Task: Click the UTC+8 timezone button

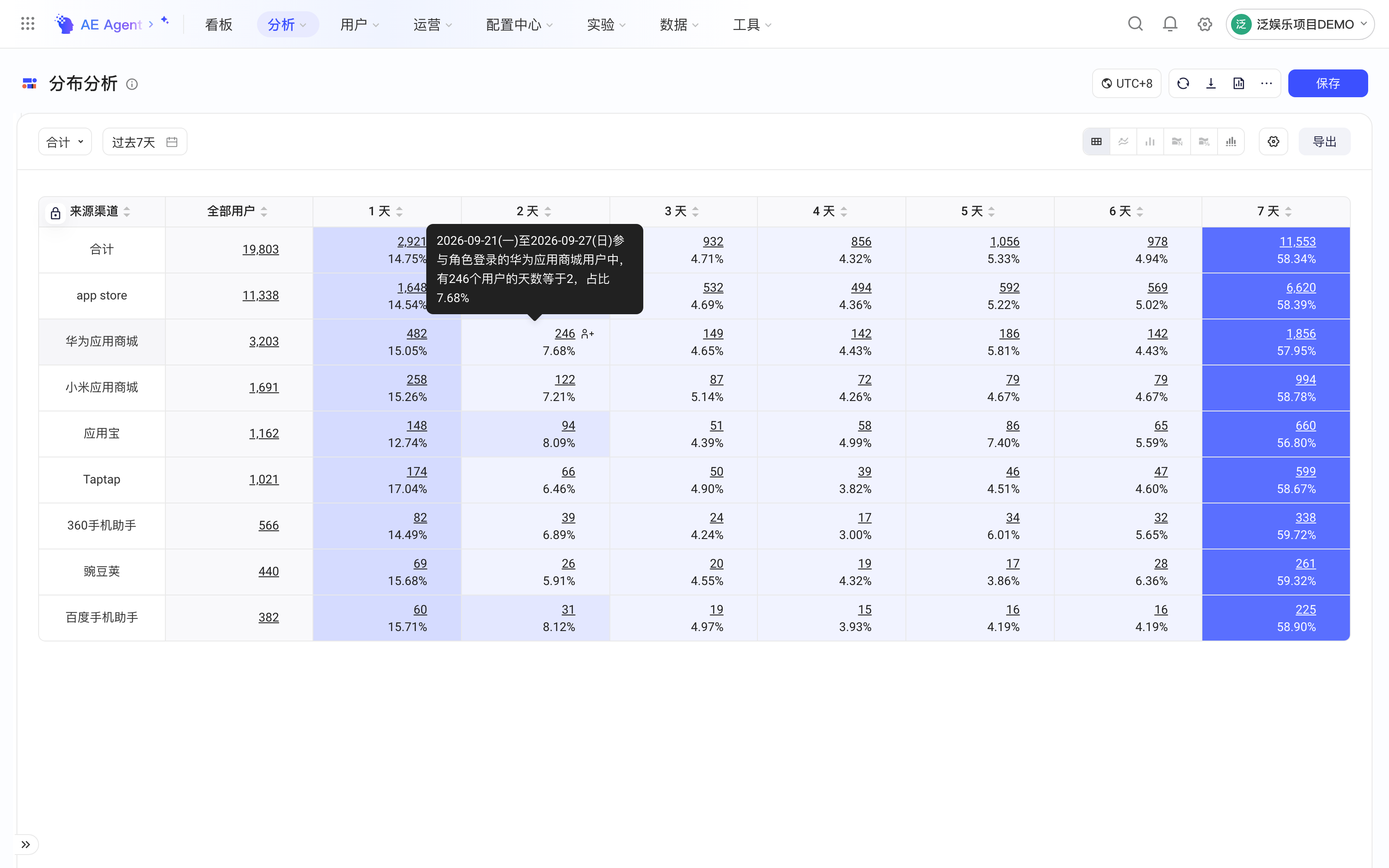Action: click(x=1127, y=84)
